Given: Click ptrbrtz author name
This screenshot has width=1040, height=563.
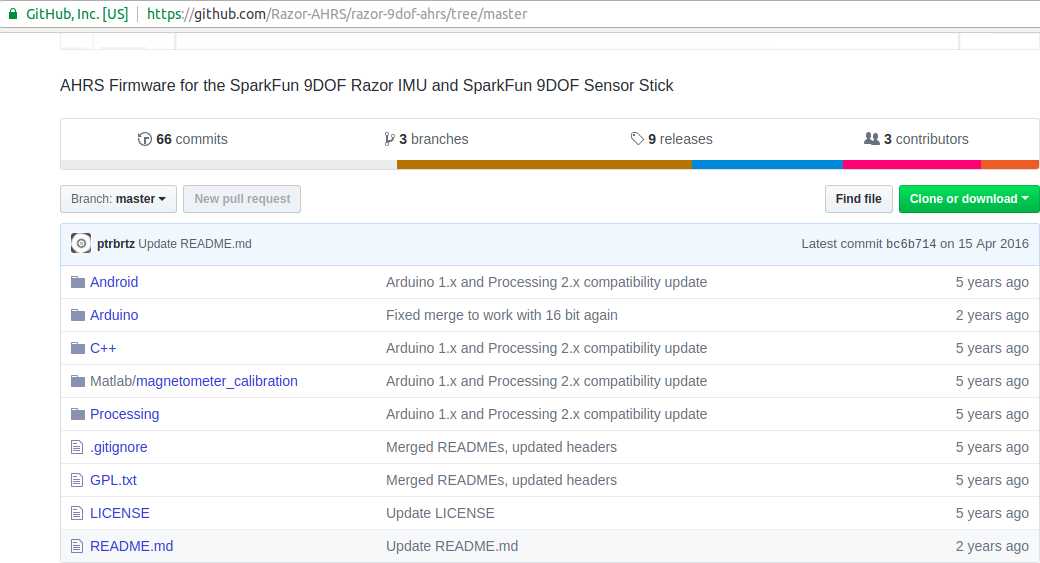Looking at the screenshot, I should [116, 244].
